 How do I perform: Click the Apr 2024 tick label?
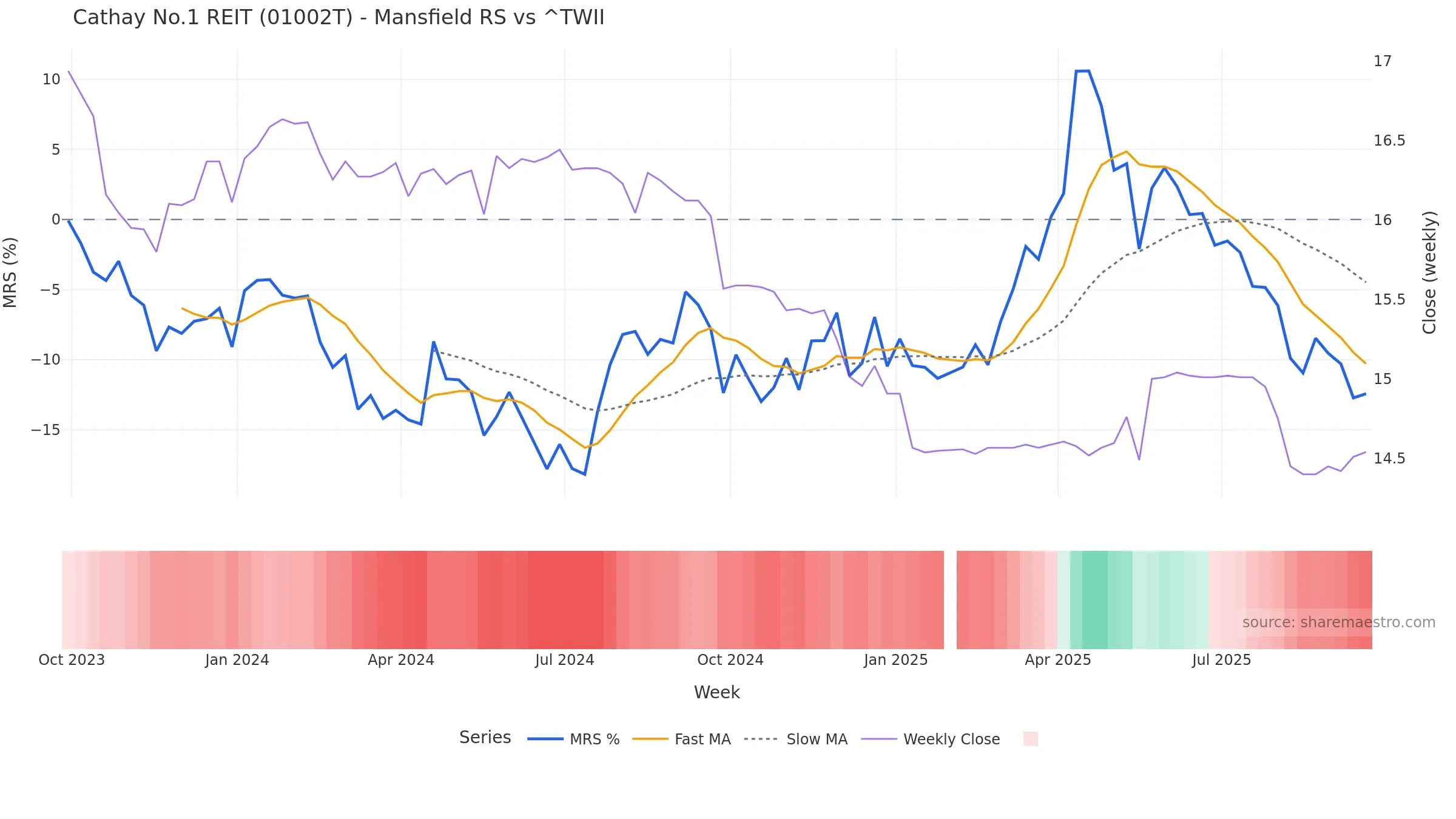pyautogui.click(x=401, y=660)
